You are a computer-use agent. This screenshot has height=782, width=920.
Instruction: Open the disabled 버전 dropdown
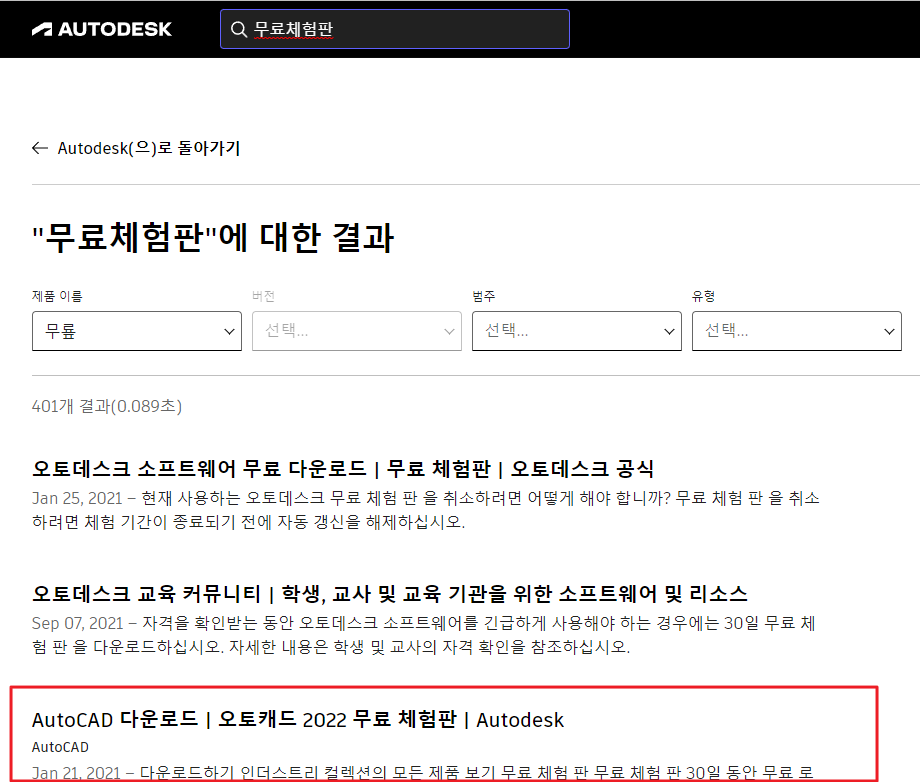coord(357,331)
